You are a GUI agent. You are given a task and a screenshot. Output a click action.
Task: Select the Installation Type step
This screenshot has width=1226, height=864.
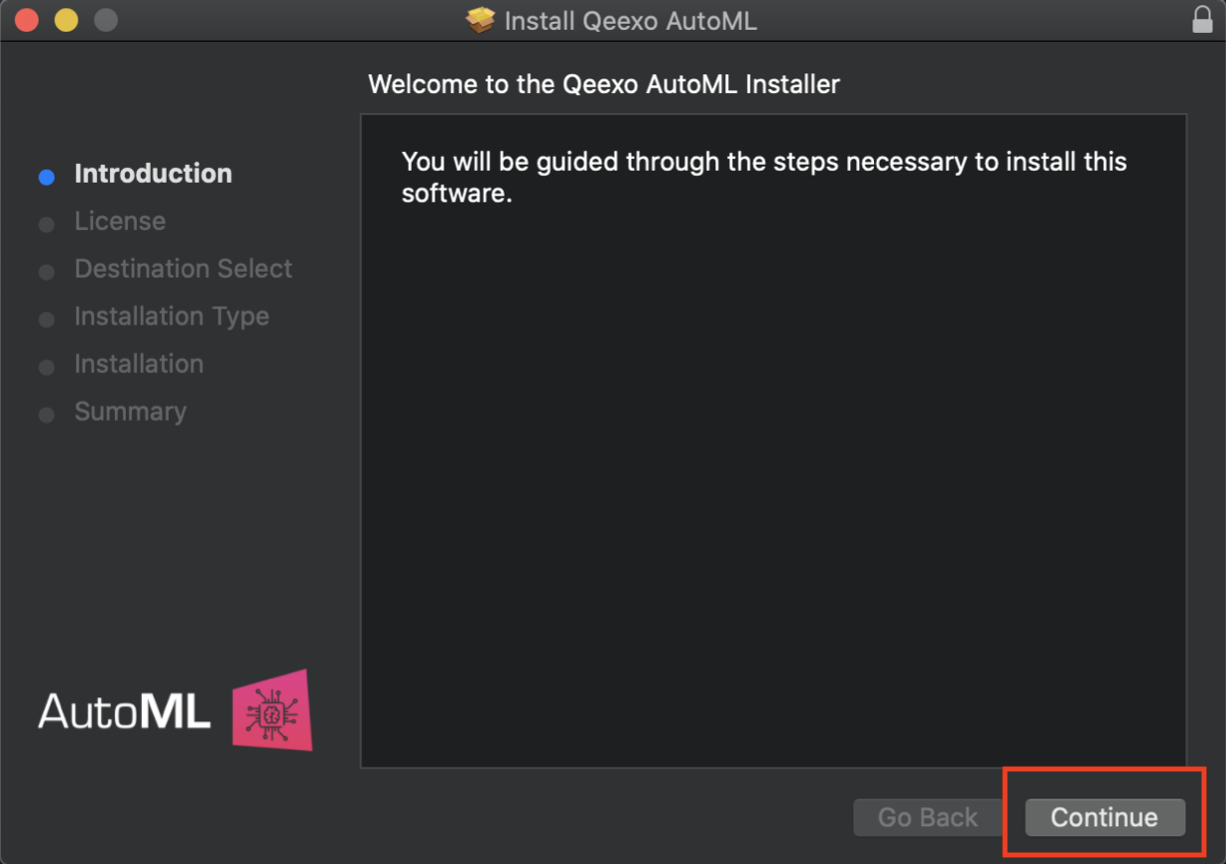point(171,317)
